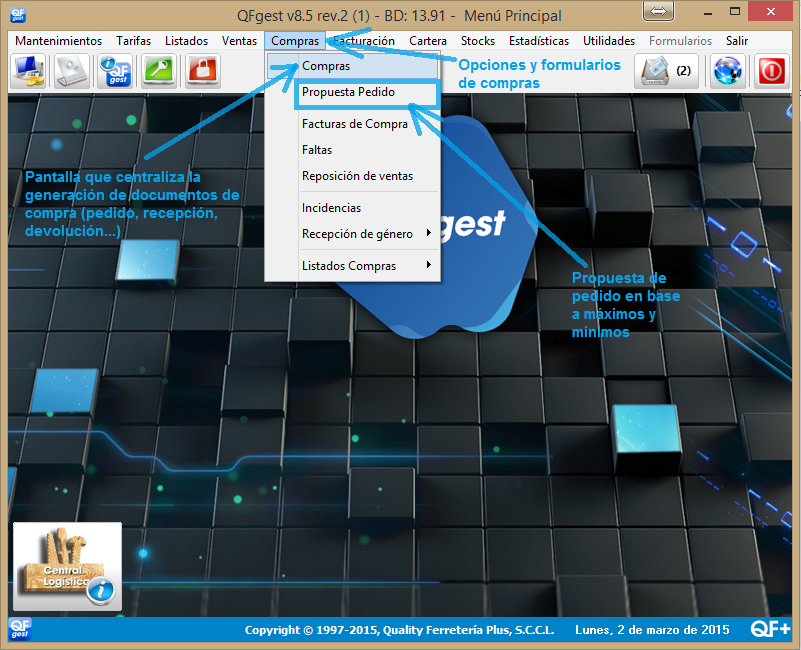Minimize the QFgest window
Viewport: 801px width, 650px height.
[x=708, y=12]
